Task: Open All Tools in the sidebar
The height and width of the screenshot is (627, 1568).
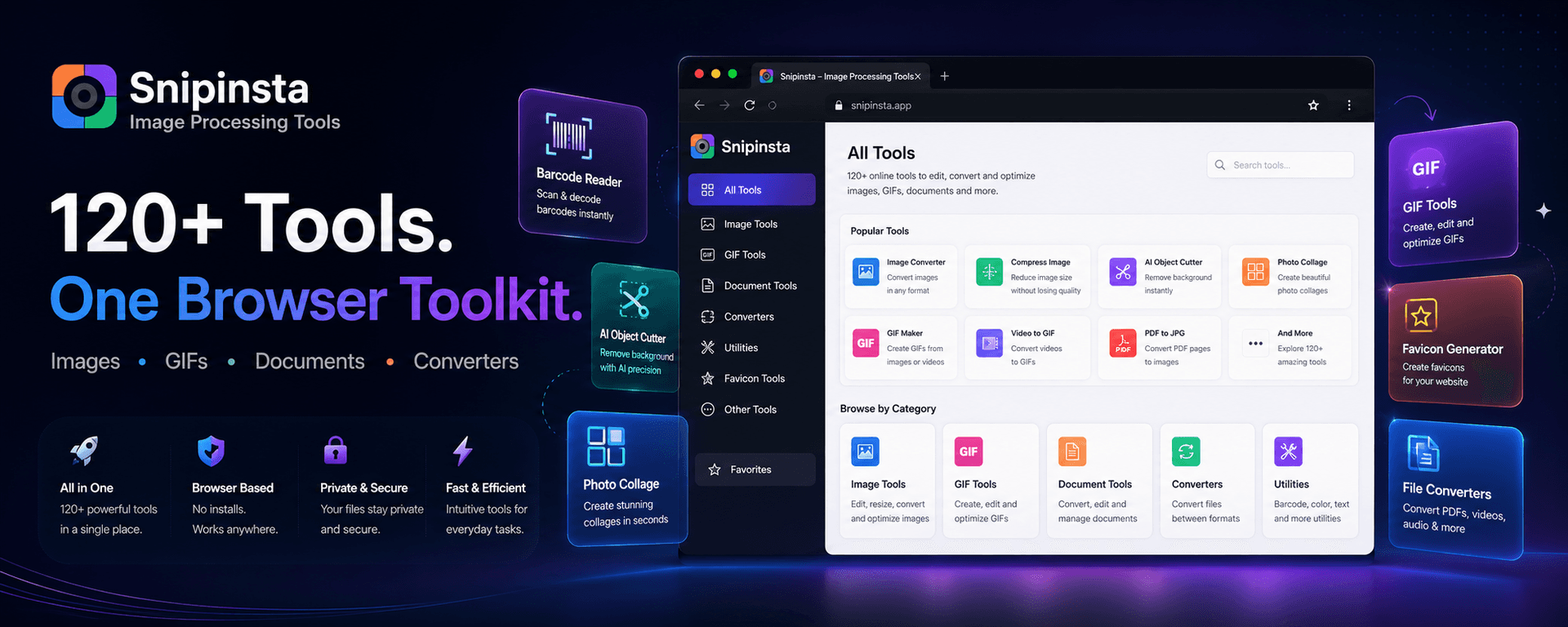Action: pos(751,189)
